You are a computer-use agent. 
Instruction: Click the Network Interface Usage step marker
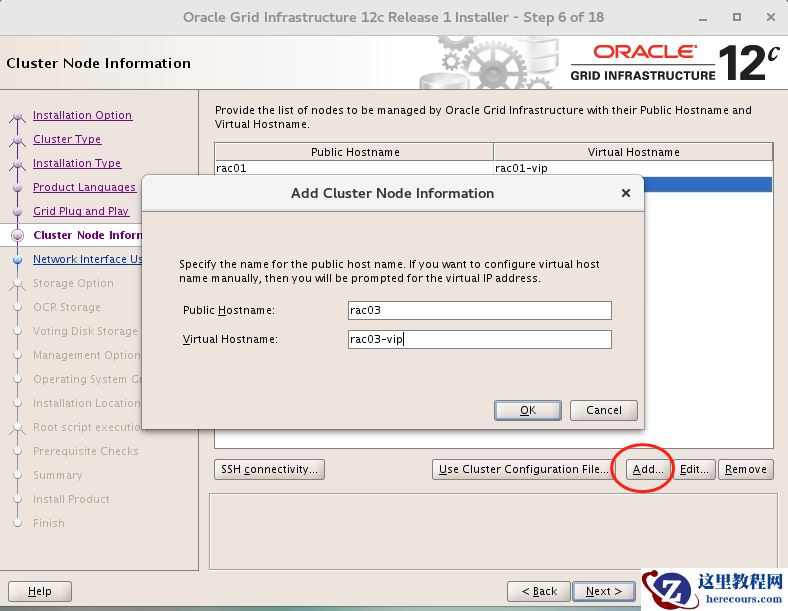point(18,260)
